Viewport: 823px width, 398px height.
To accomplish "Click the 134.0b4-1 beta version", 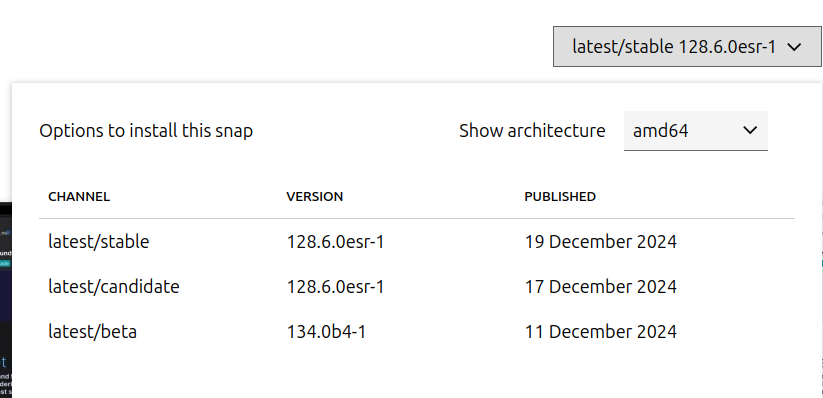I will pos(326,332).
